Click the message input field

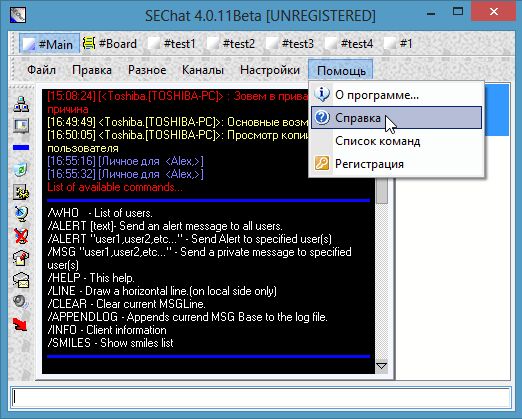click(x=261, y=397)
